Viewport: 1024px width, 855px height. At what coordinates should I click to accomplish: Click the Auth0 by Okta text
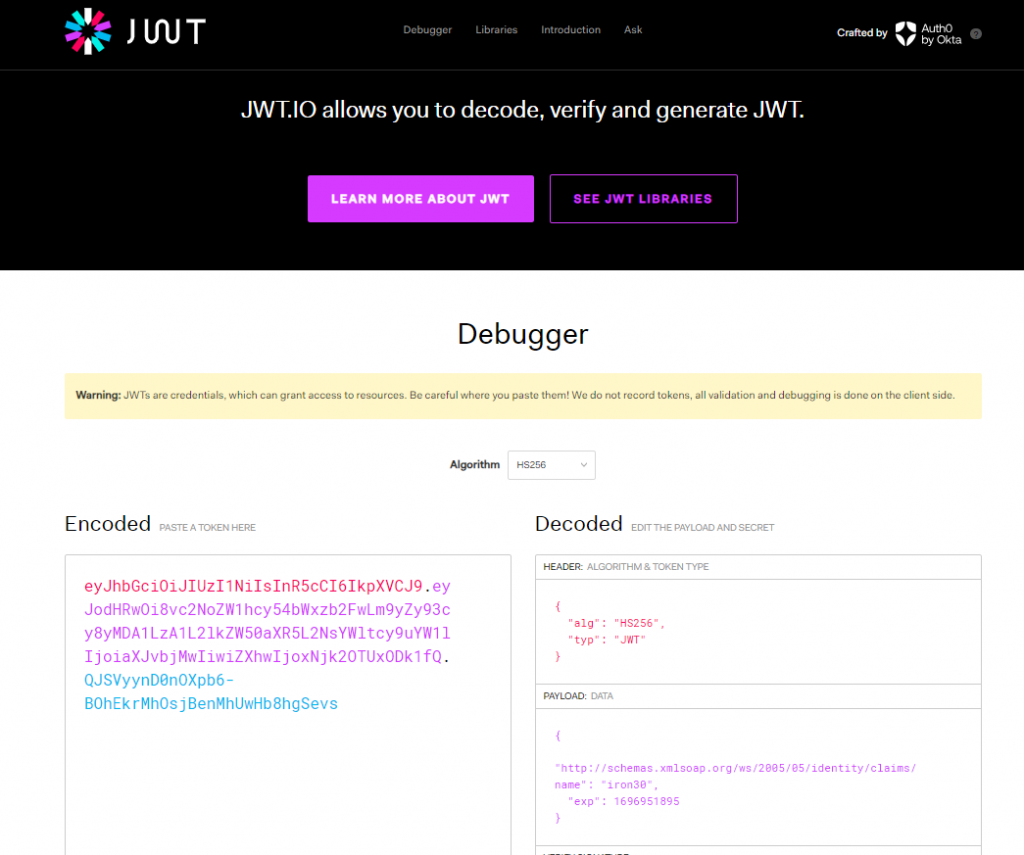coord(941,34)
